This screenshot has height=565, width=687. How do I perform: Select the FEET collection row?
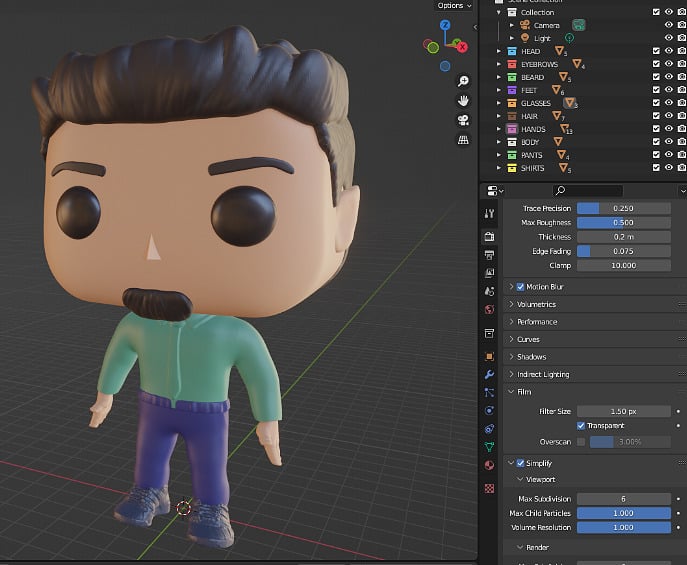click(x=583, y=90)
